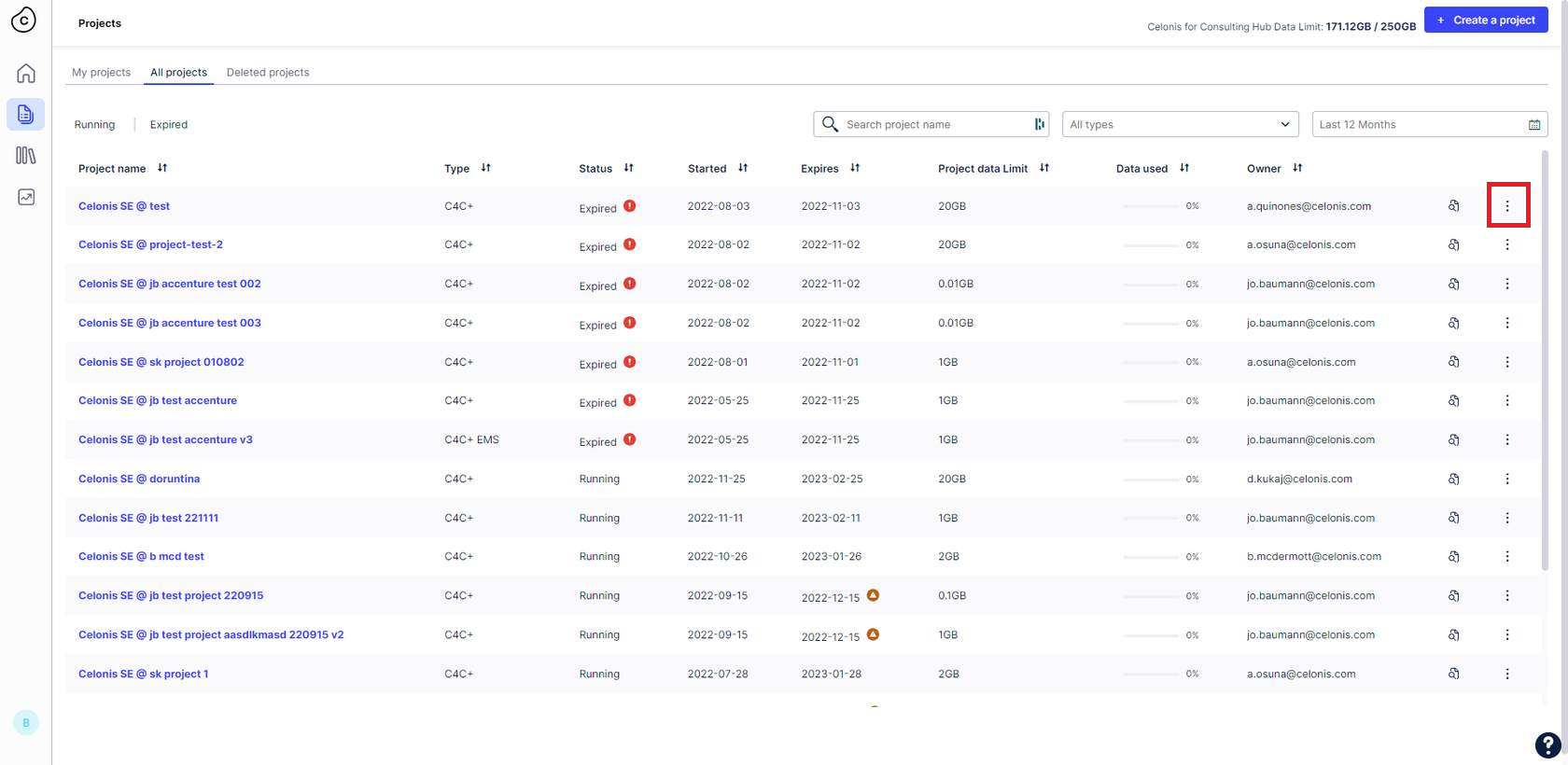Open Celonis SE @ test project link

pos(124,206)
